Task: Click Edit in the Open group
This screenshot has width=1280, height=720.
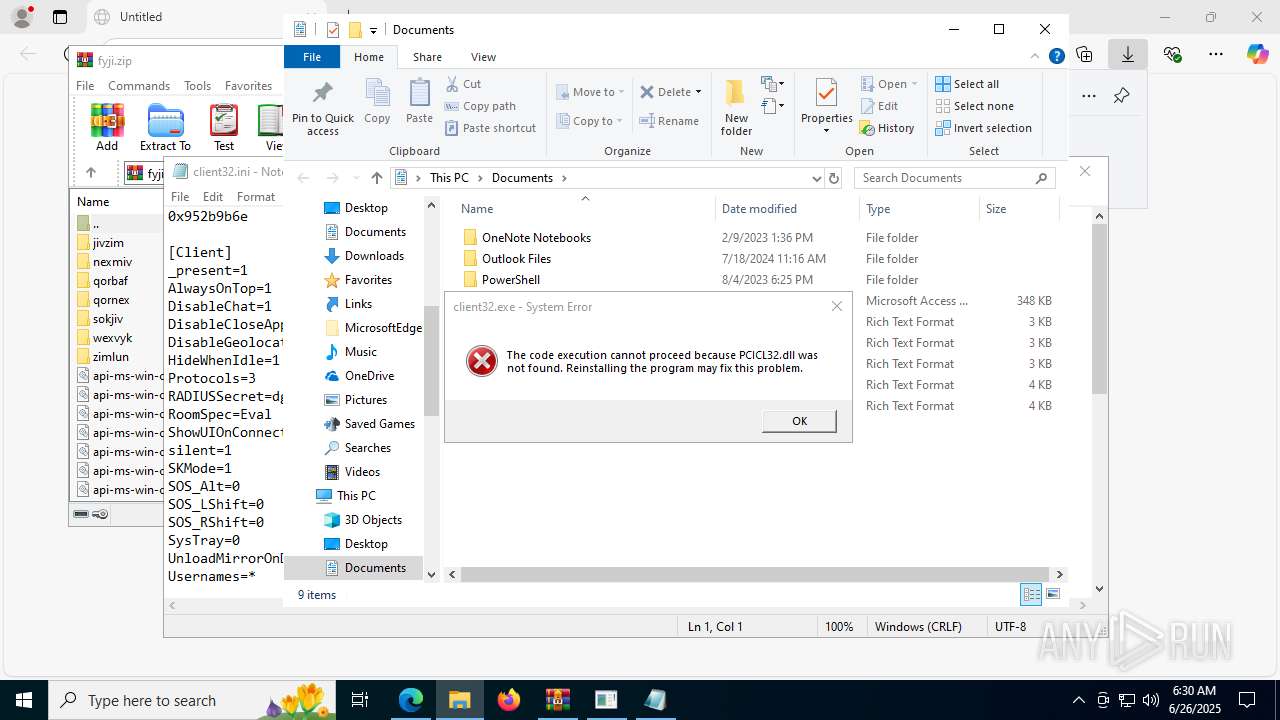Action: pos(879,106)
